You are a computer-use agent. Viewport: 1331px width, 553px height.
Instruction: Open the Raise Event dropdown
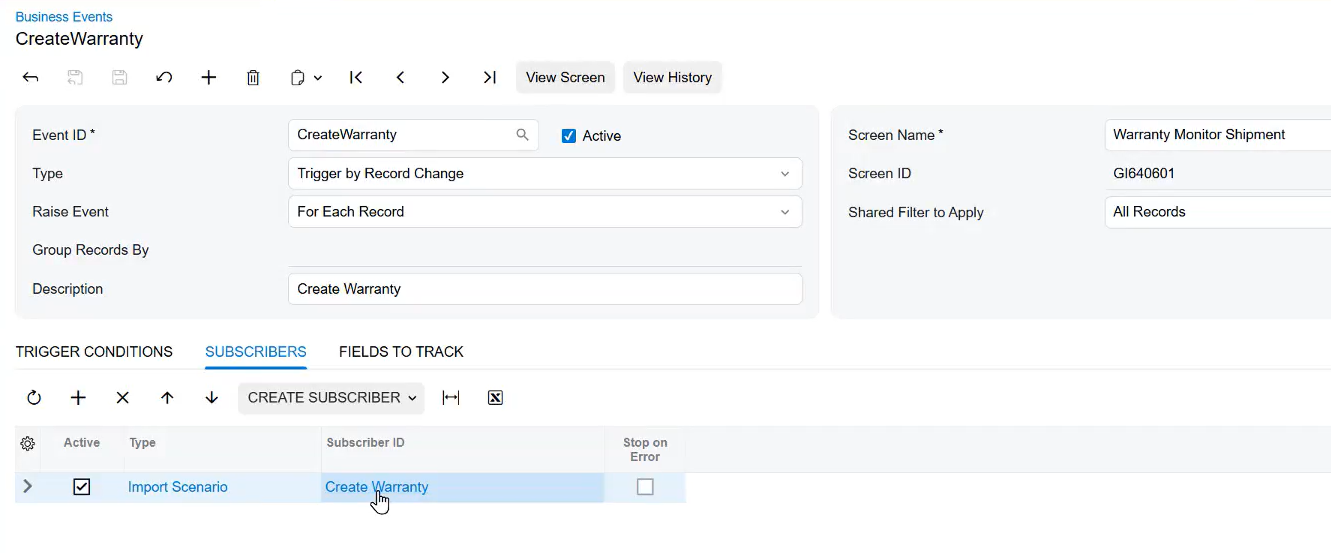pos(545,212)
